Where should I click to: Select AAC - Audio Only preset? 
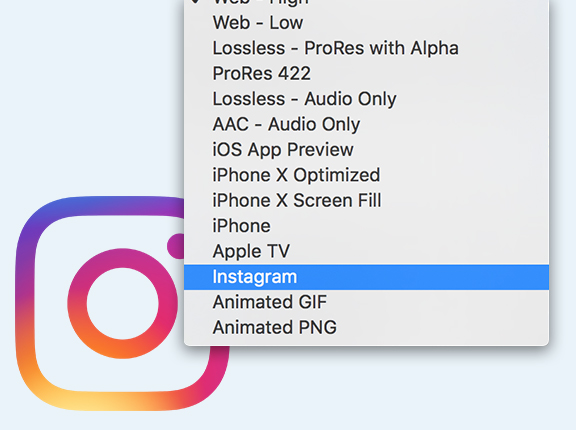coord(366,124)
